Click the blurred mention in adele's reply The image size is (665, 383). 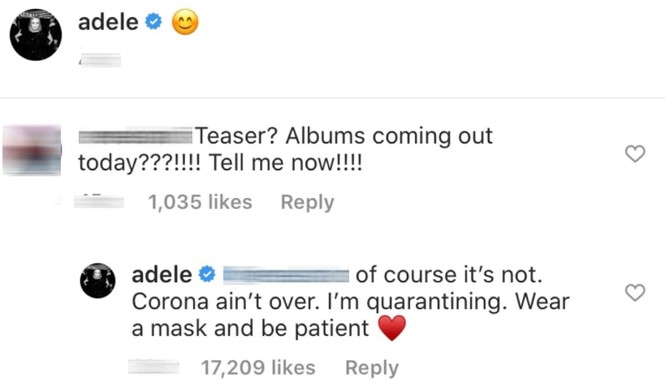[286, 275]
